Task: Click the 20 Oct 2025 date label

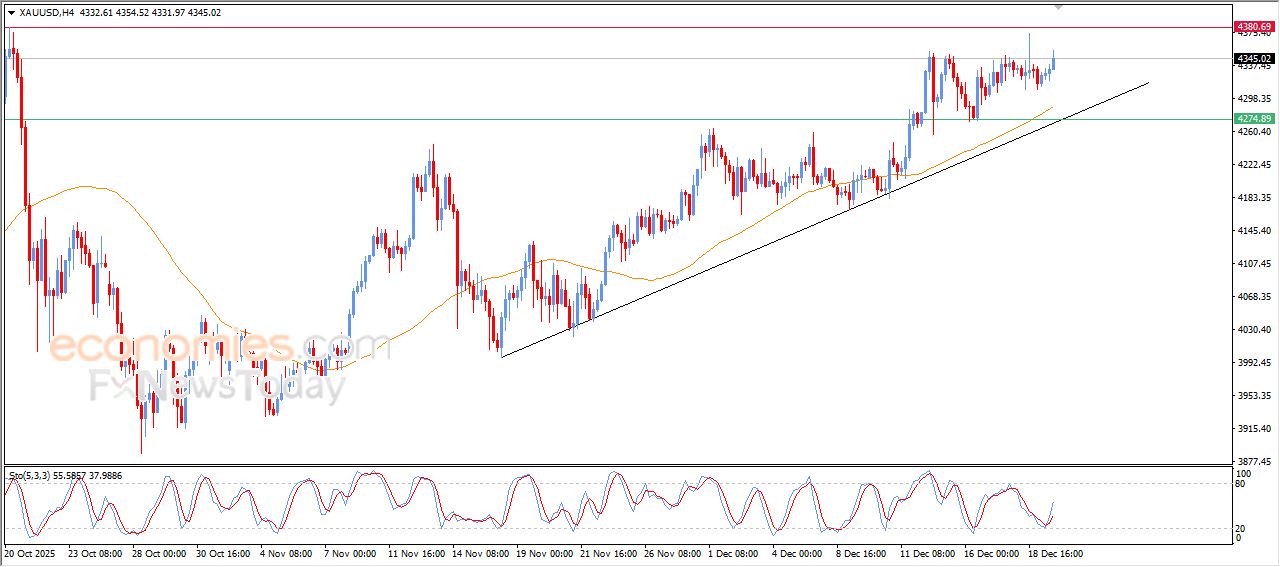Action: 30,553
